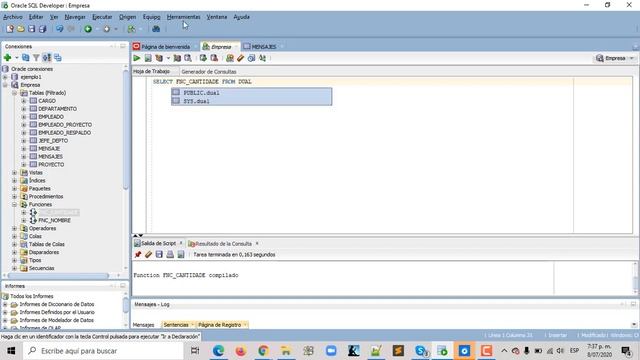
Task: Click the binoculars Find DB Object icon
Action: 156,29
